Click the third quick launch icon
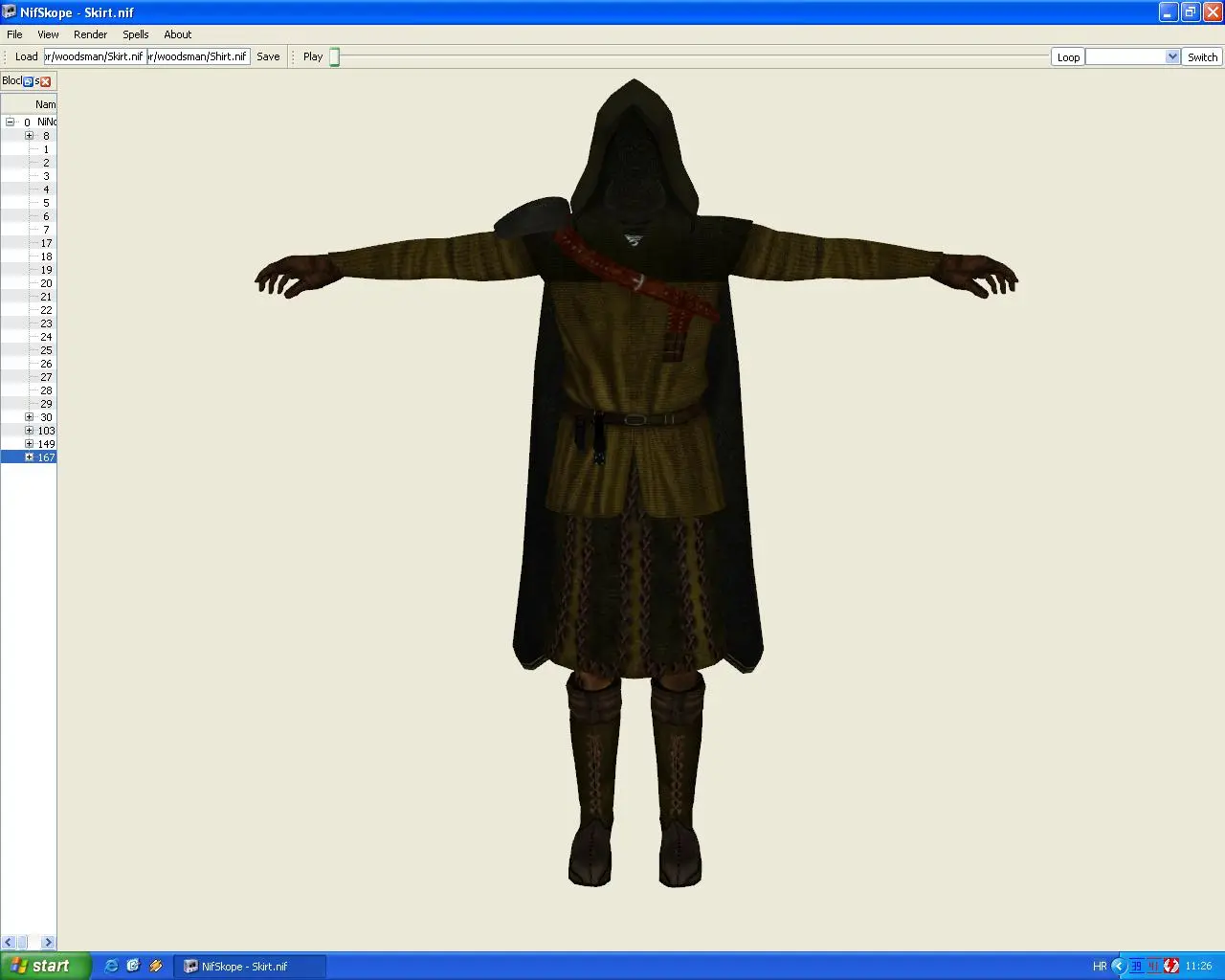This screenshot has width=1225, height=980. (x=156, y=966)
